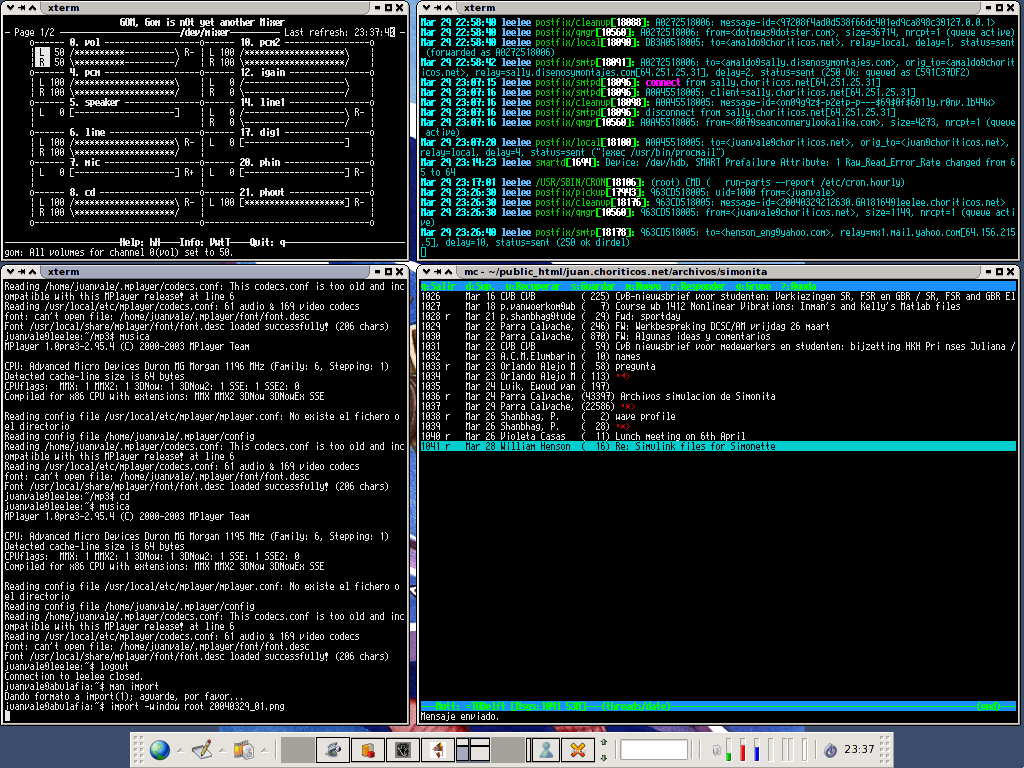Toggle record source R- on the cd channel
Screen dimensions: 1024x768
(x=189, y=202)
